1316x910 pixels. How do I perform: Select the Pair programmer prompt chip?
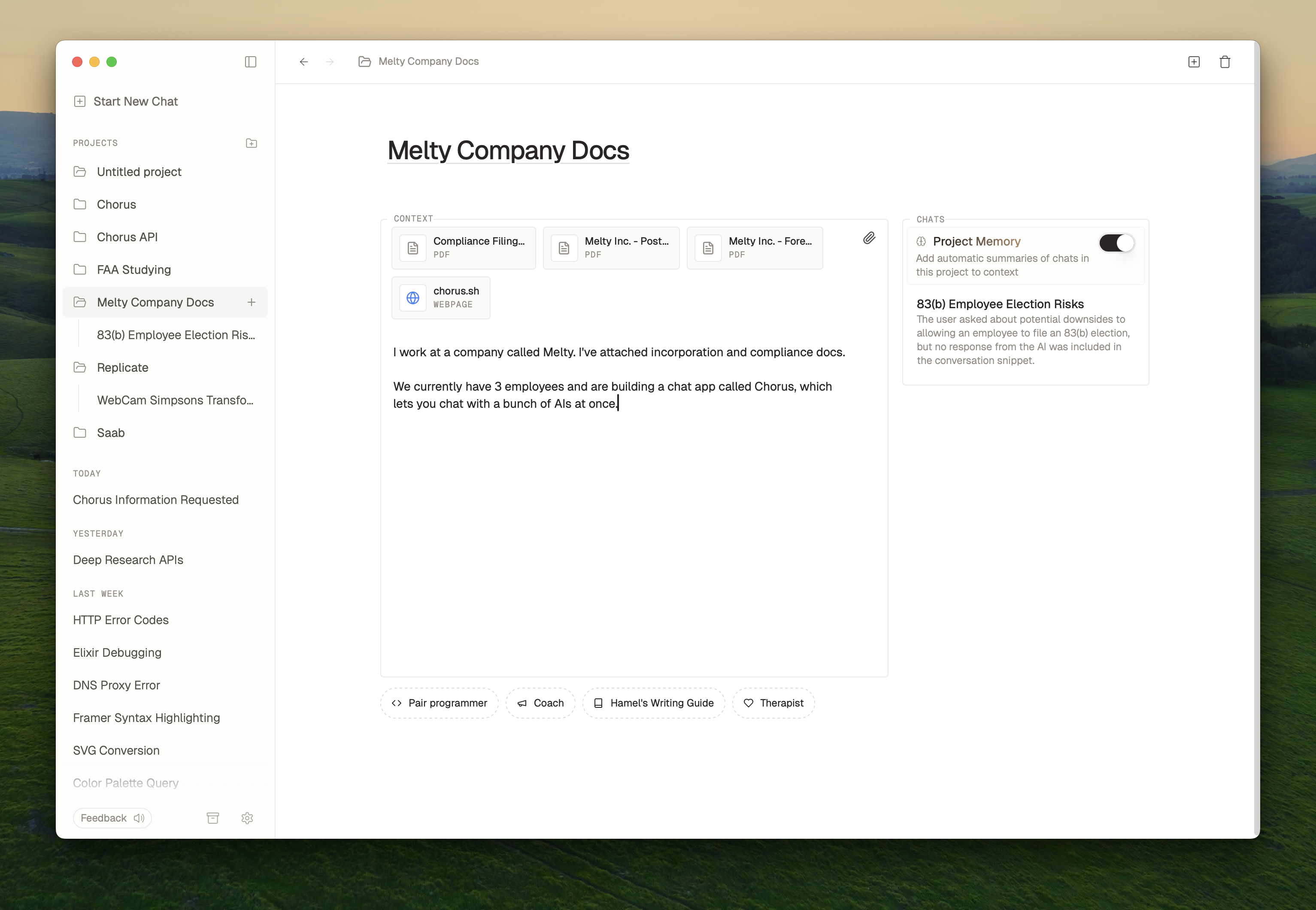pos(440,703)
